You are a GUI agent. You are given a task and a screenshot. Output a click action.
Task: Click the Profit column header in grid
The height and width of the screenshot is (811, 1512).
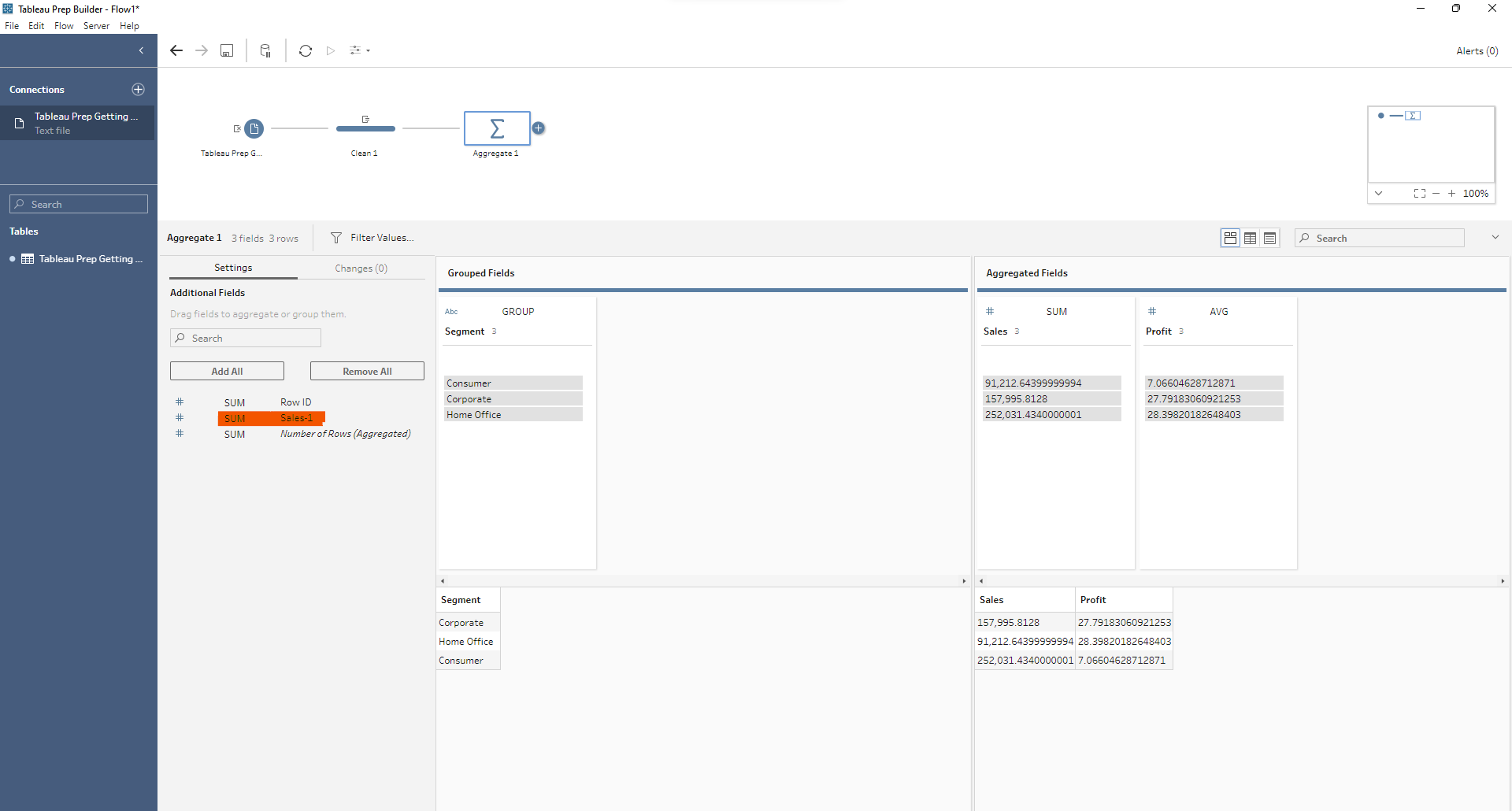1124,600
